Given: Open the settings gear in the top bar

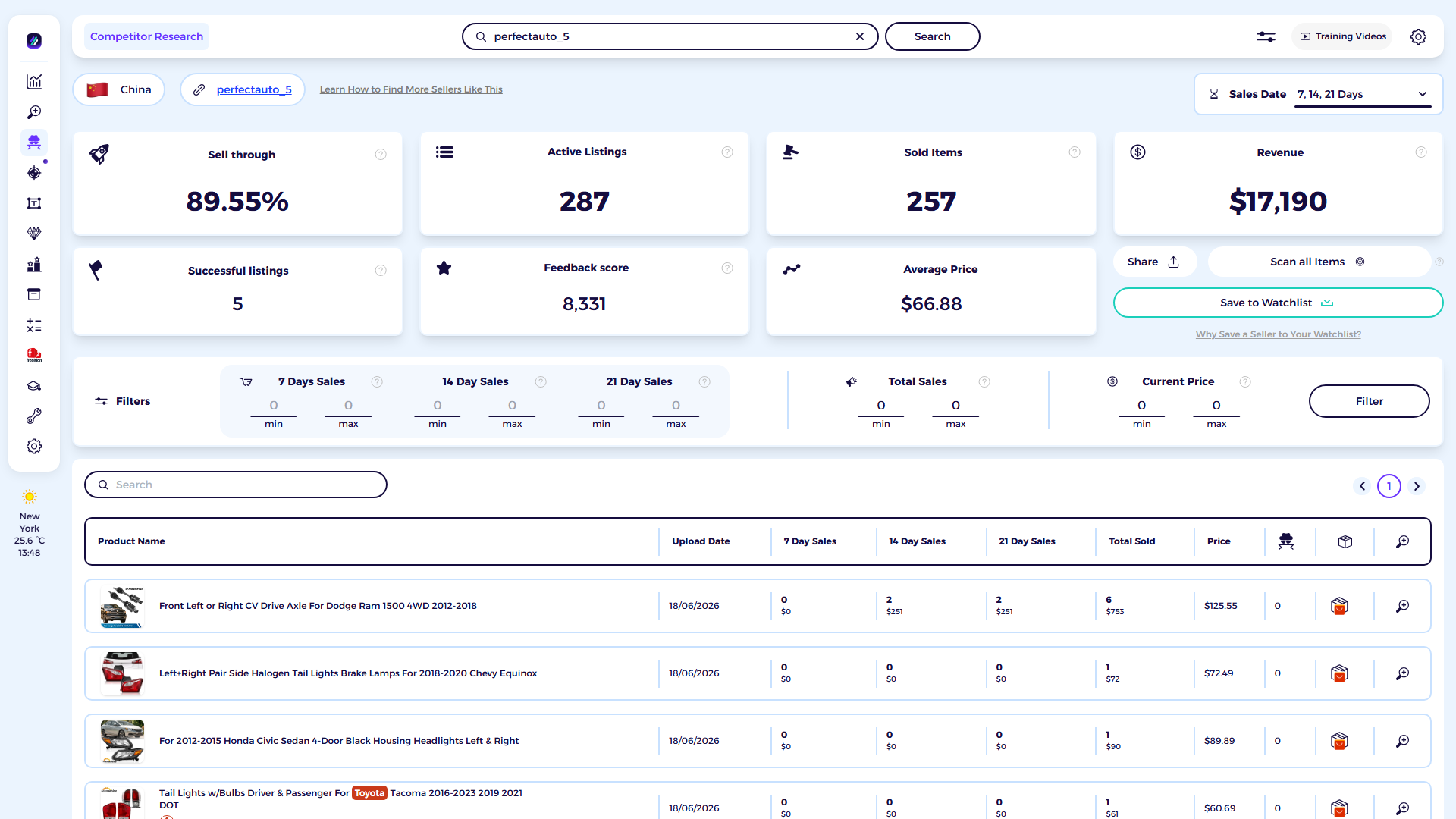Looking at the screenshot, I should click(x=1418, y=36).
